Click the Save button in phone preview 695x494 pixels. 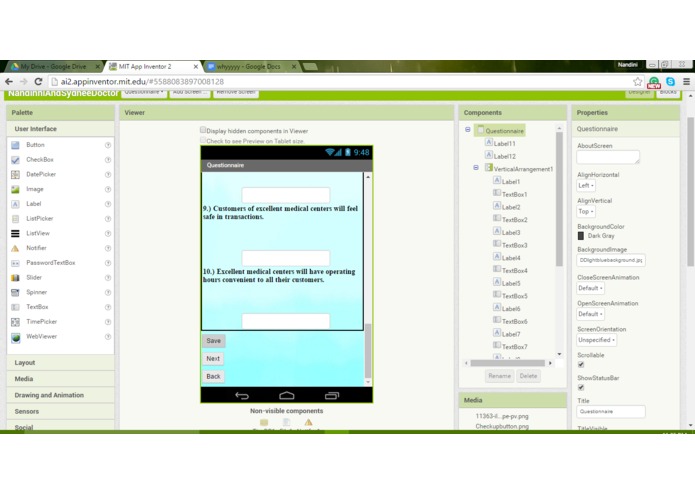(x=214, y=341)
